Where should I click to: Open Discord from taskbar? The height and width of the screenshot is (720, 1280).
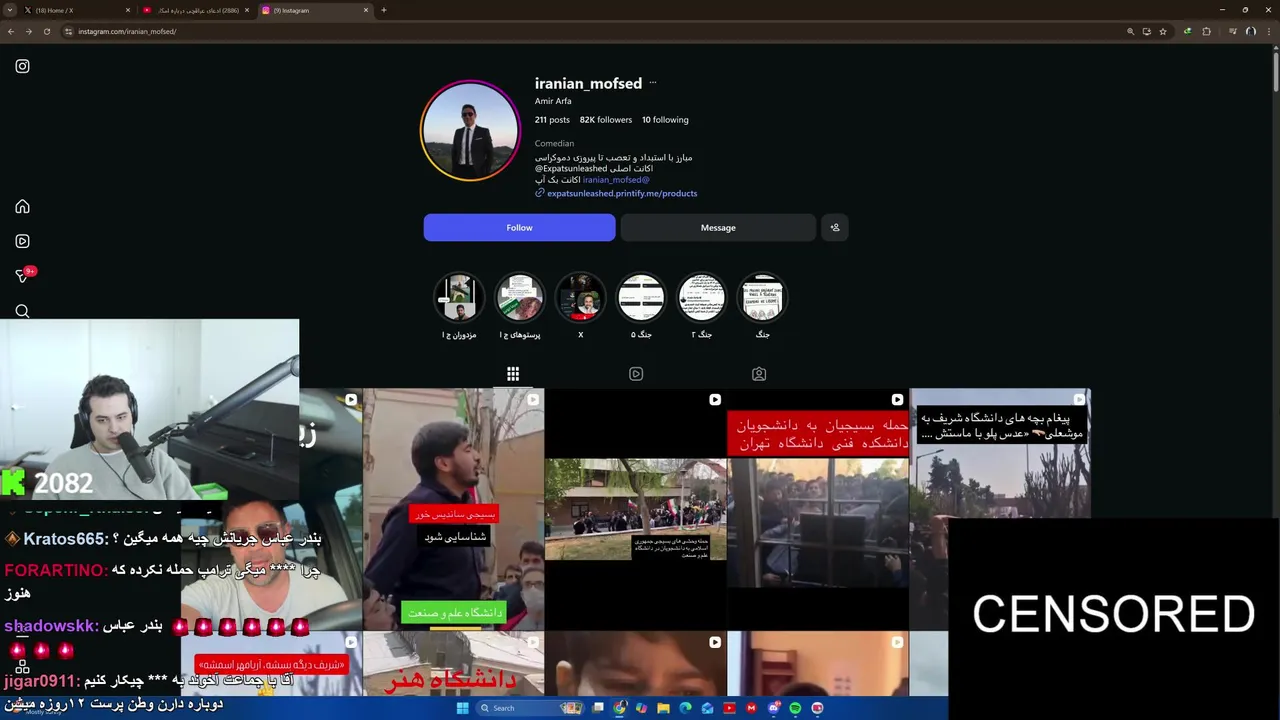pos(773,708)
